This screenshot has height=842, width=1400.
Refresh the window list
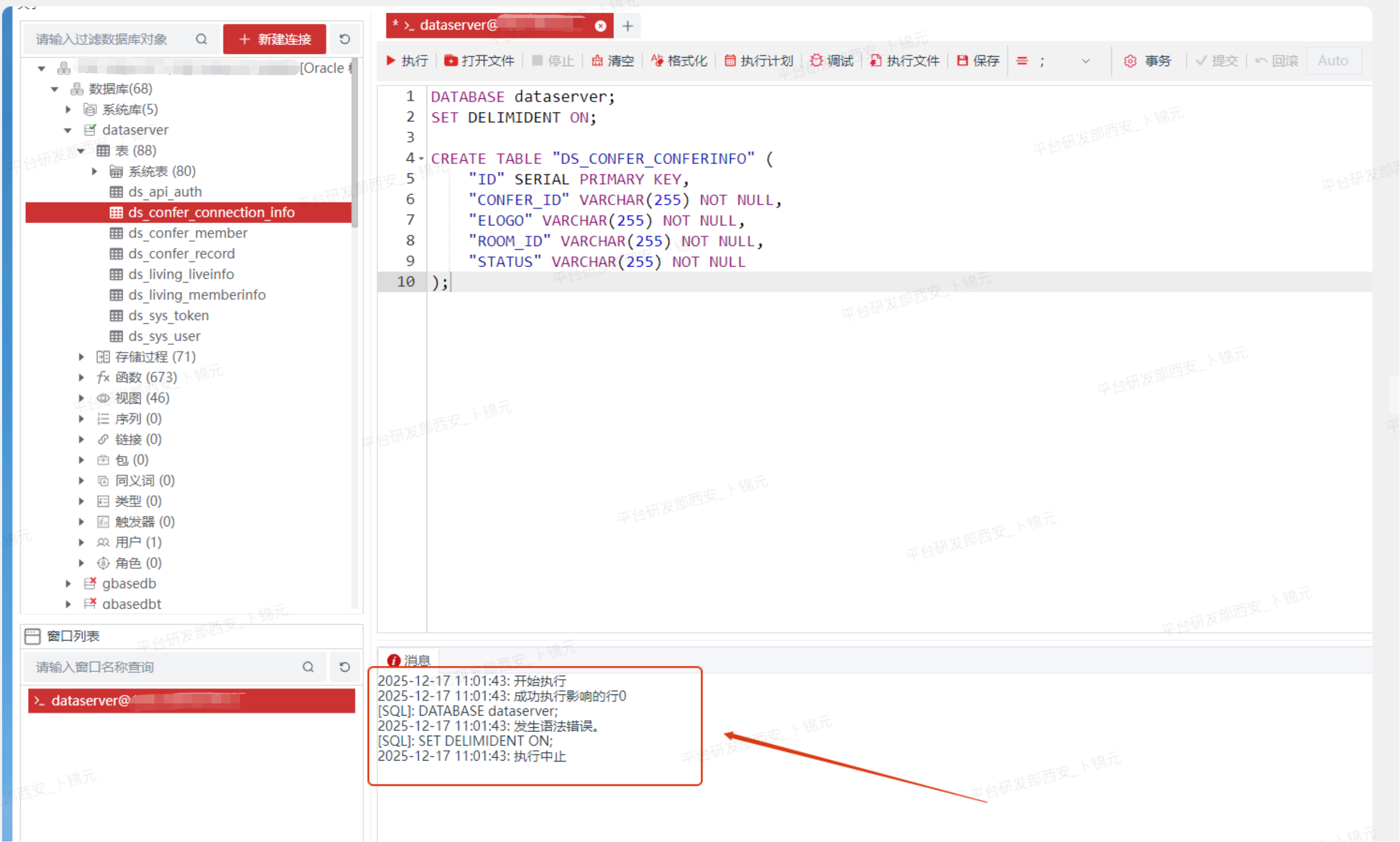point(345,667)
